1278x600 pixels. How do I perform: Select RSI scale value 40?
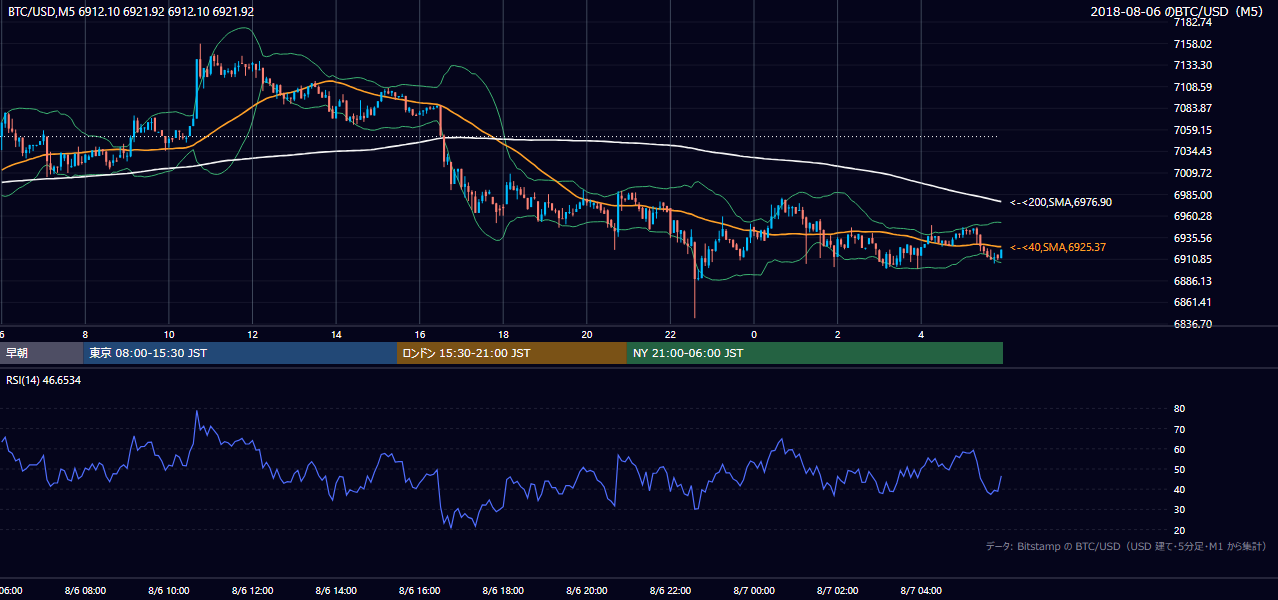pyautogui.click(x=1180, y=489)
